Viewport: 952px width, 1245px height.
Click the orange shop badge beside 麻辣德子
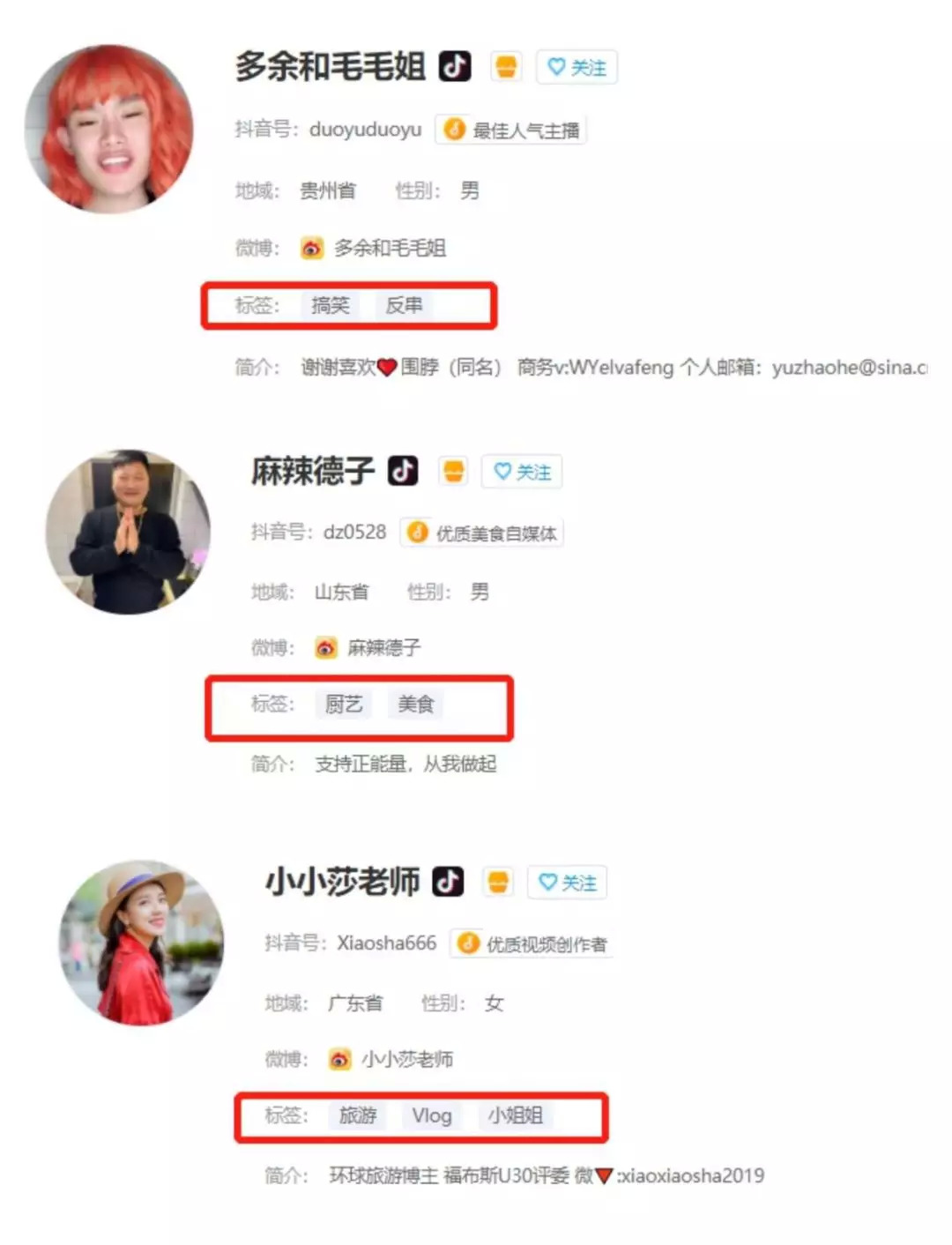[x=454, y=471]
